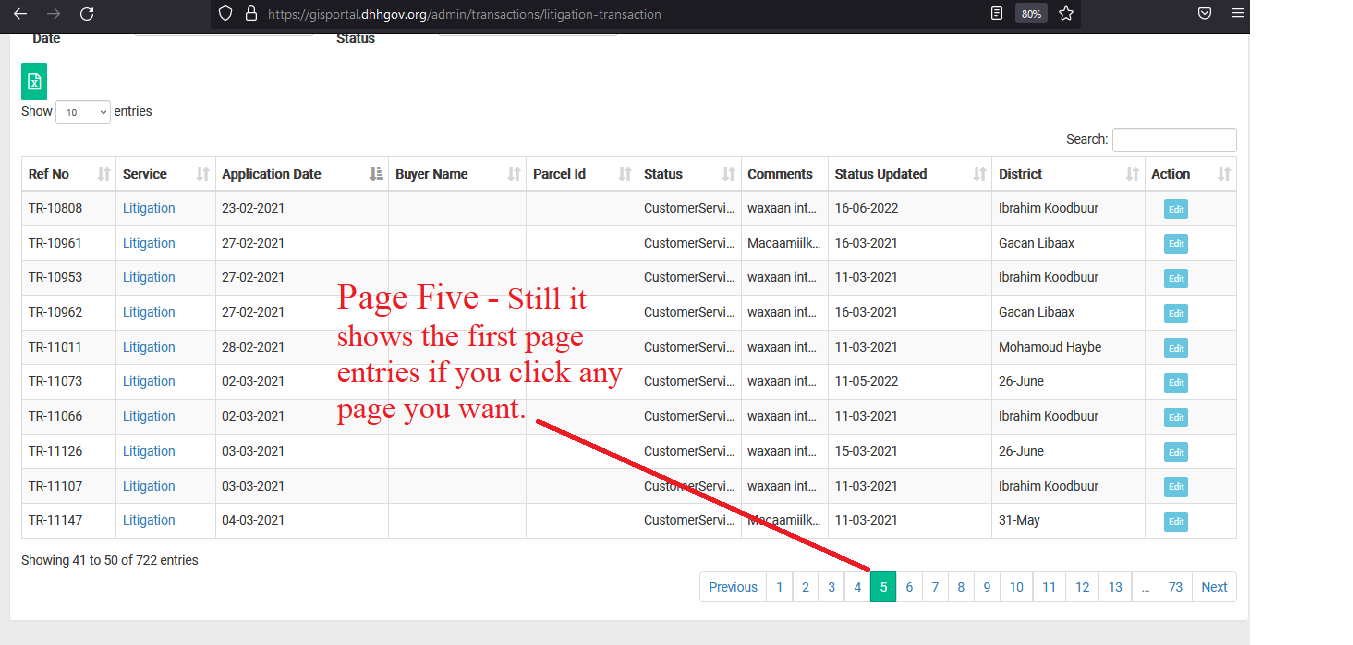Edit the TR-11066 row
The height and width of the screenshot is (645, 1353).
click(1176, 417)
